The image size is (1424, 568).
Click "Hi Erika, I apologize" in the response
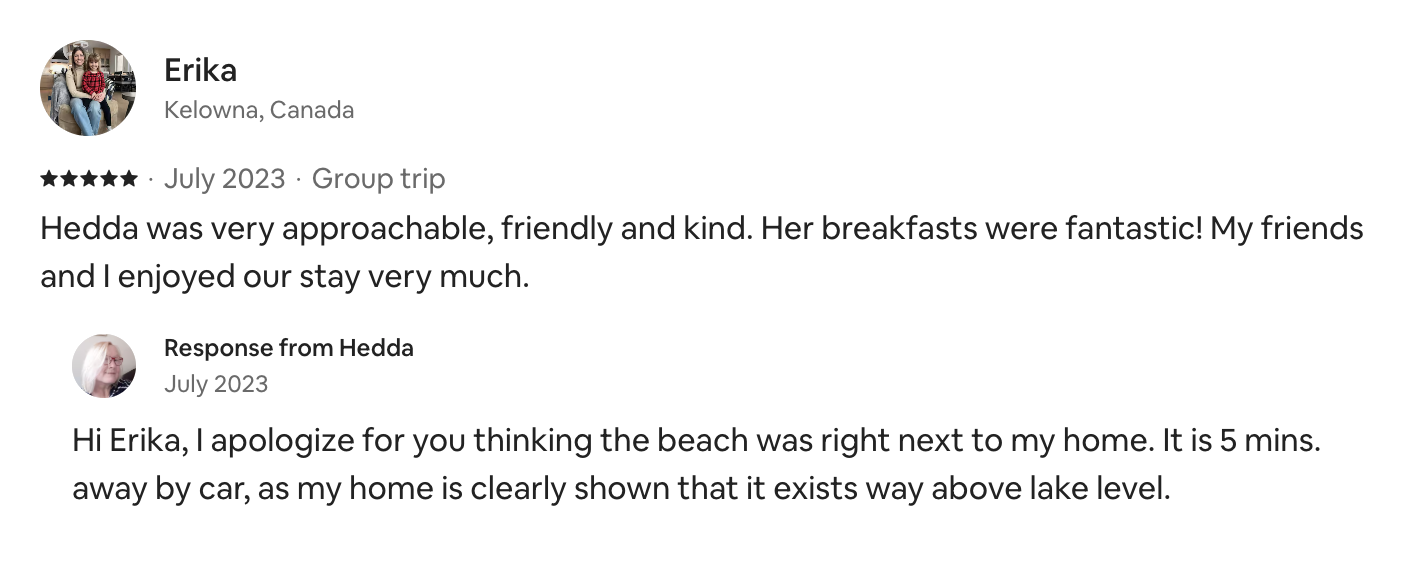pos(214,441)
